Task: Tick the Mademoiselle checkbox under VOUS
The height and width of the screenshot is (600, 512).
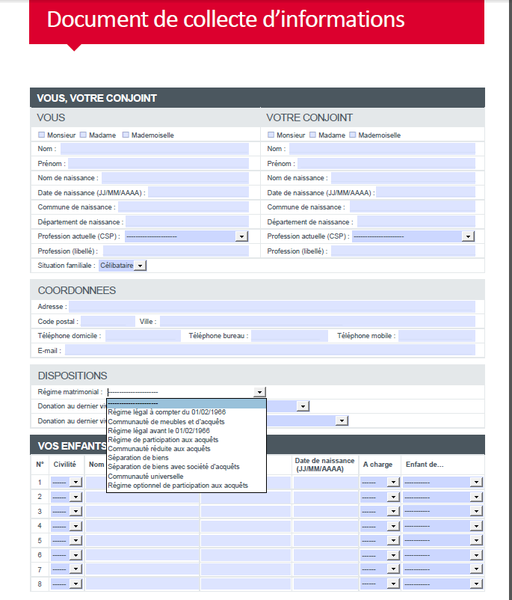Action: point(125,135)
